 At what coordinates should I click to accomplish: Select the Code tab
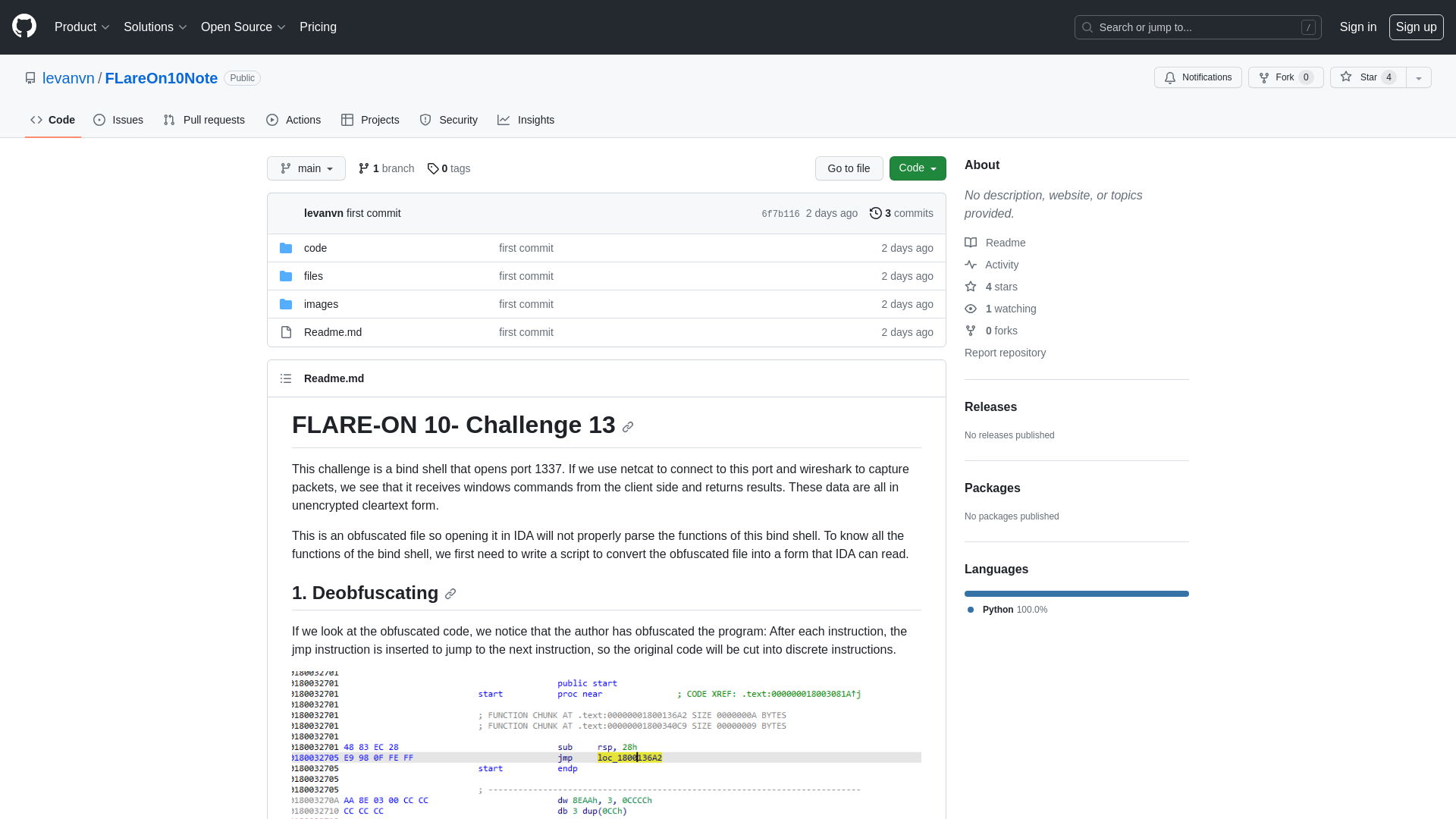click(x=52, y=120)
